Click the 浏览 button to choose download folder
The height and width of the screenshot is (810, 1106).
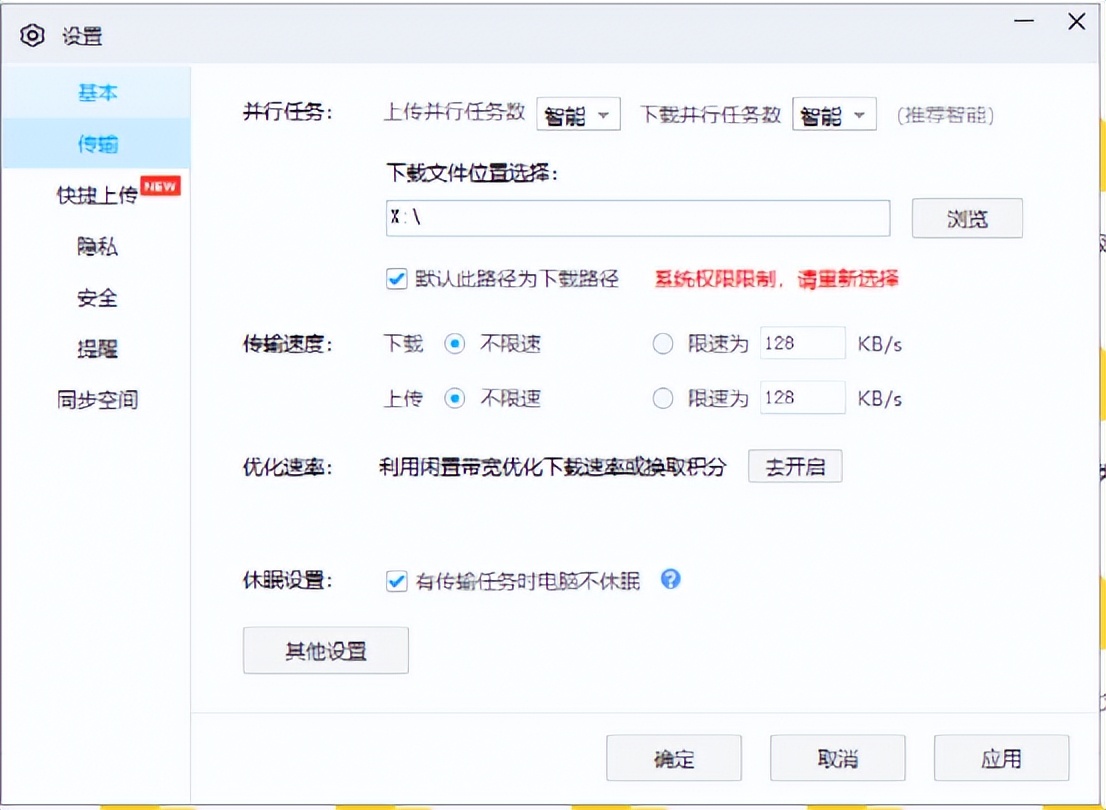[x=966, y=218]
